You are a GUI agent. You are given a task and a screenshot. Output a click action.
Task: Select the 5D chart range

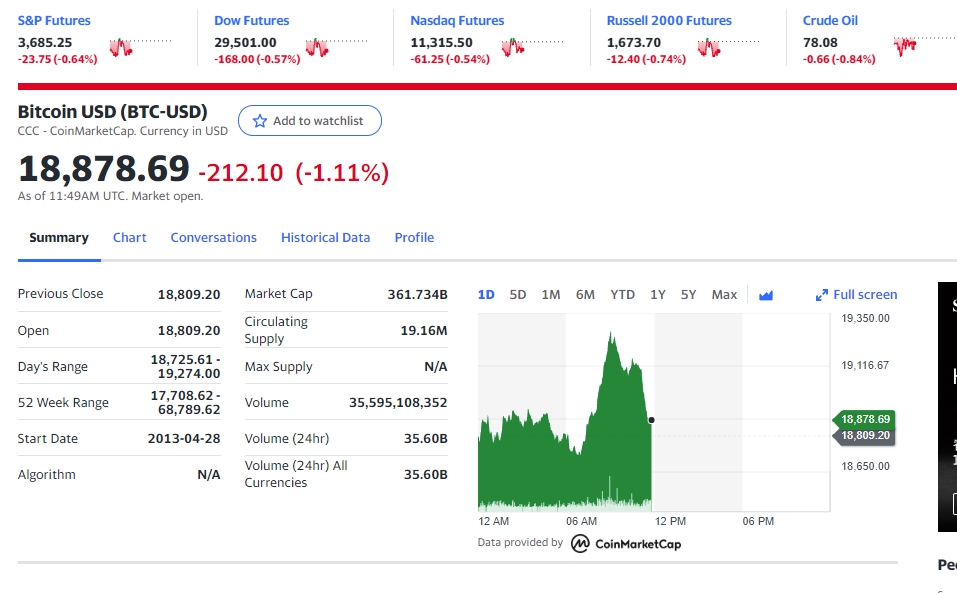[518, 295]
